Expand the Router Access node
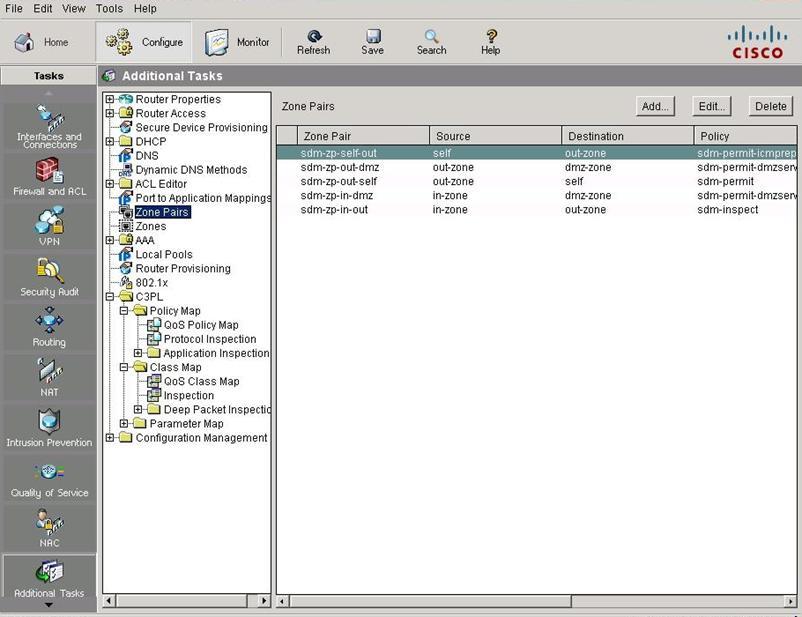802x617 pixels. click(x=109, y=113)
